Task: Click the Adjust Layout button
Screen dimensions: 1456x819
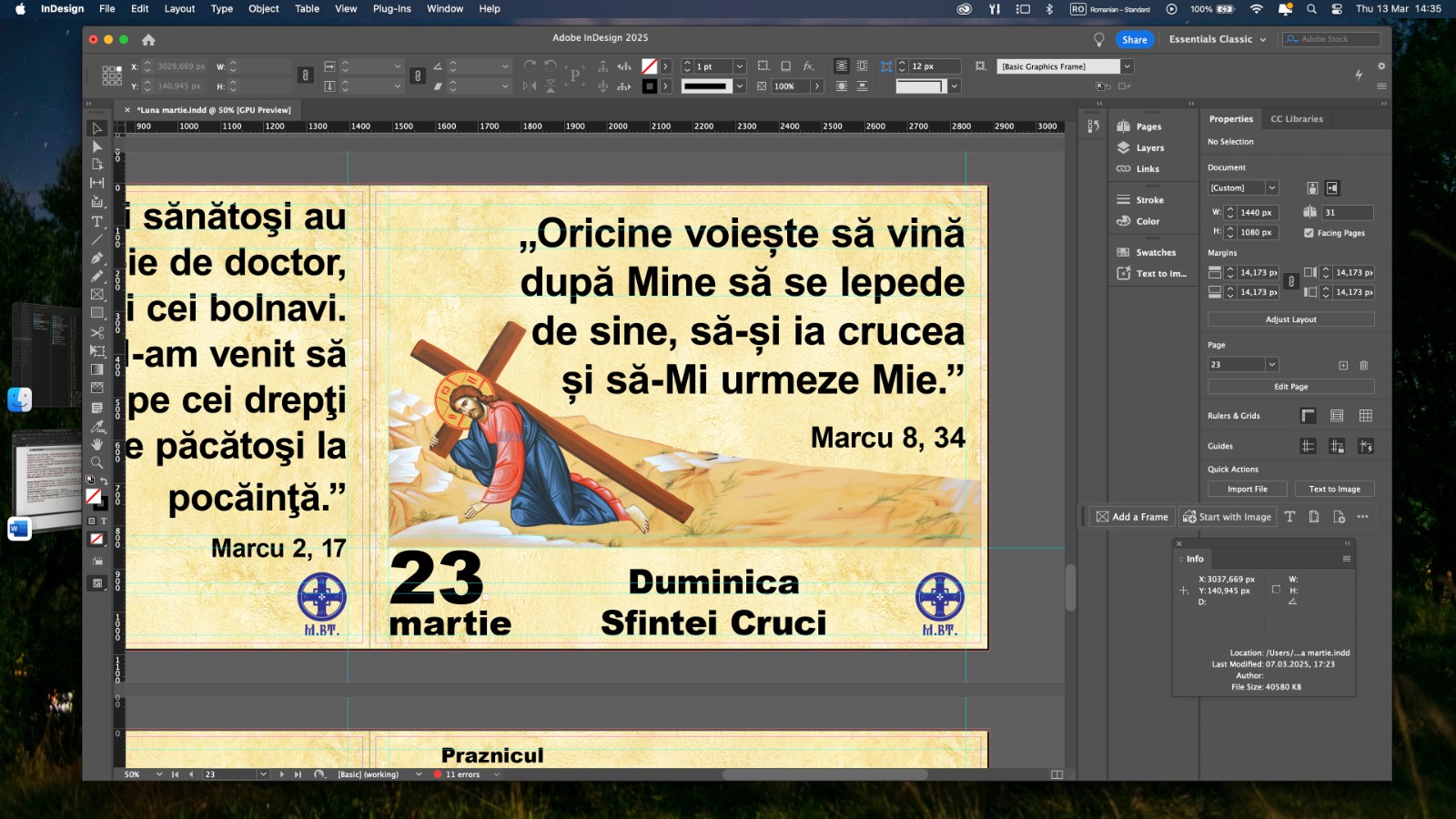Action: 1290,319
